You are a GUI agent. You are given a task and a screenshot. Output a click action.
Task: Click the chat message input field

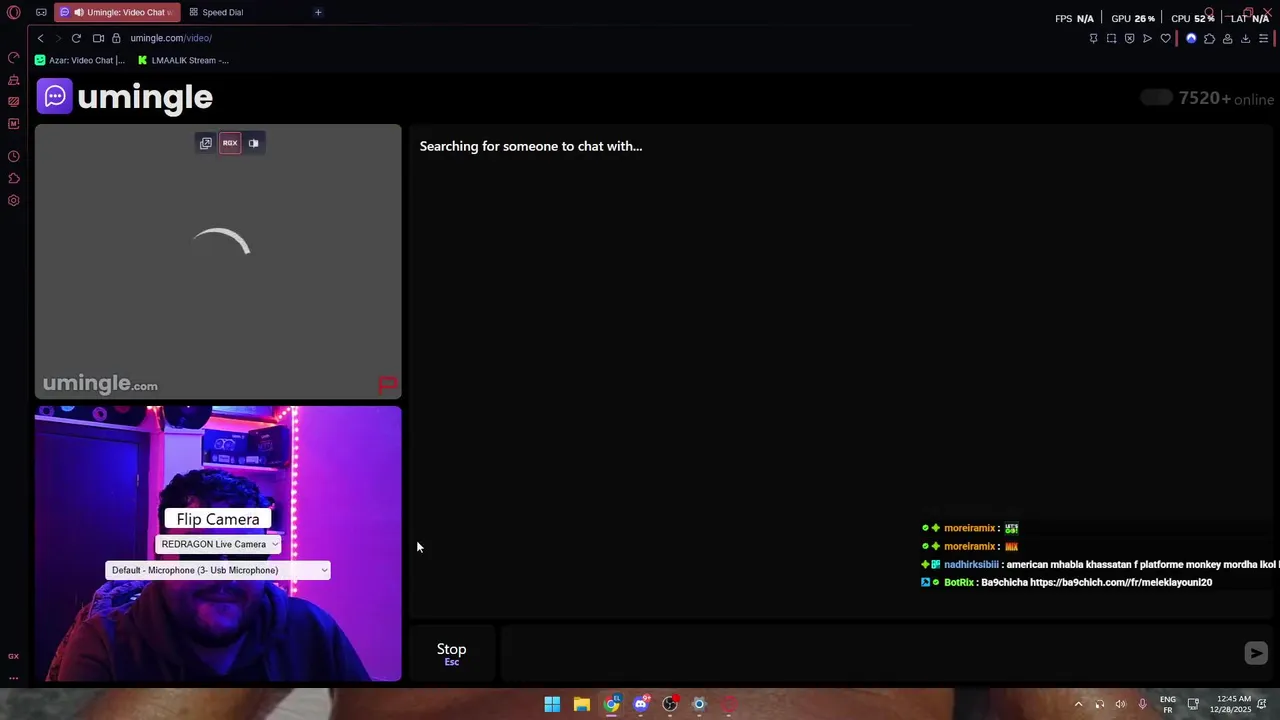pos(870,653)
